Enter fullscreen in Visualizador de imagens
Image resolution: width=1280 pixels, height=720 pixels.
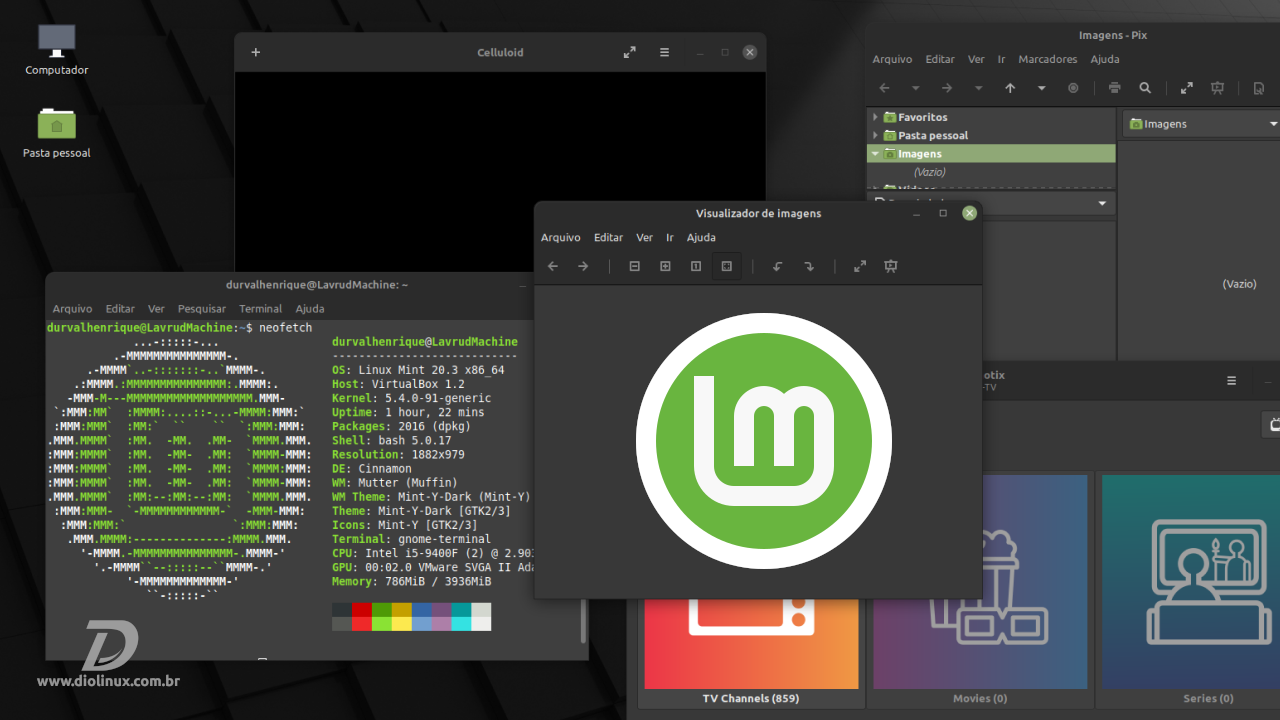coord(860,266)
